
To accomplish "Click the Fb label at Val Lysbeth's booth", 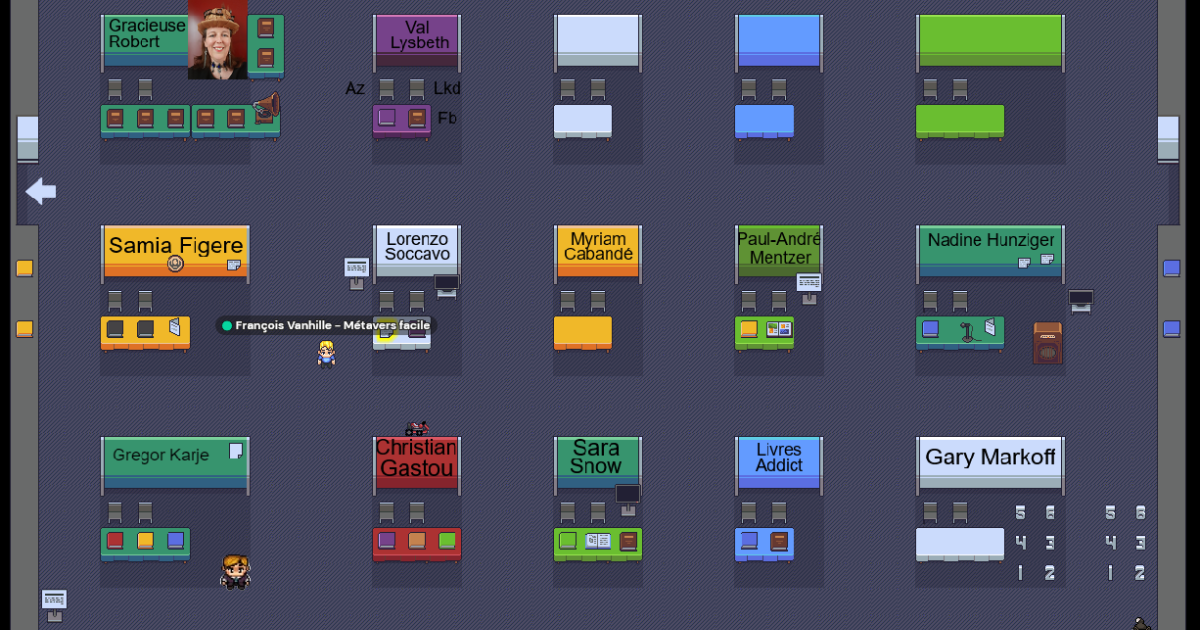I will [447, 118].
